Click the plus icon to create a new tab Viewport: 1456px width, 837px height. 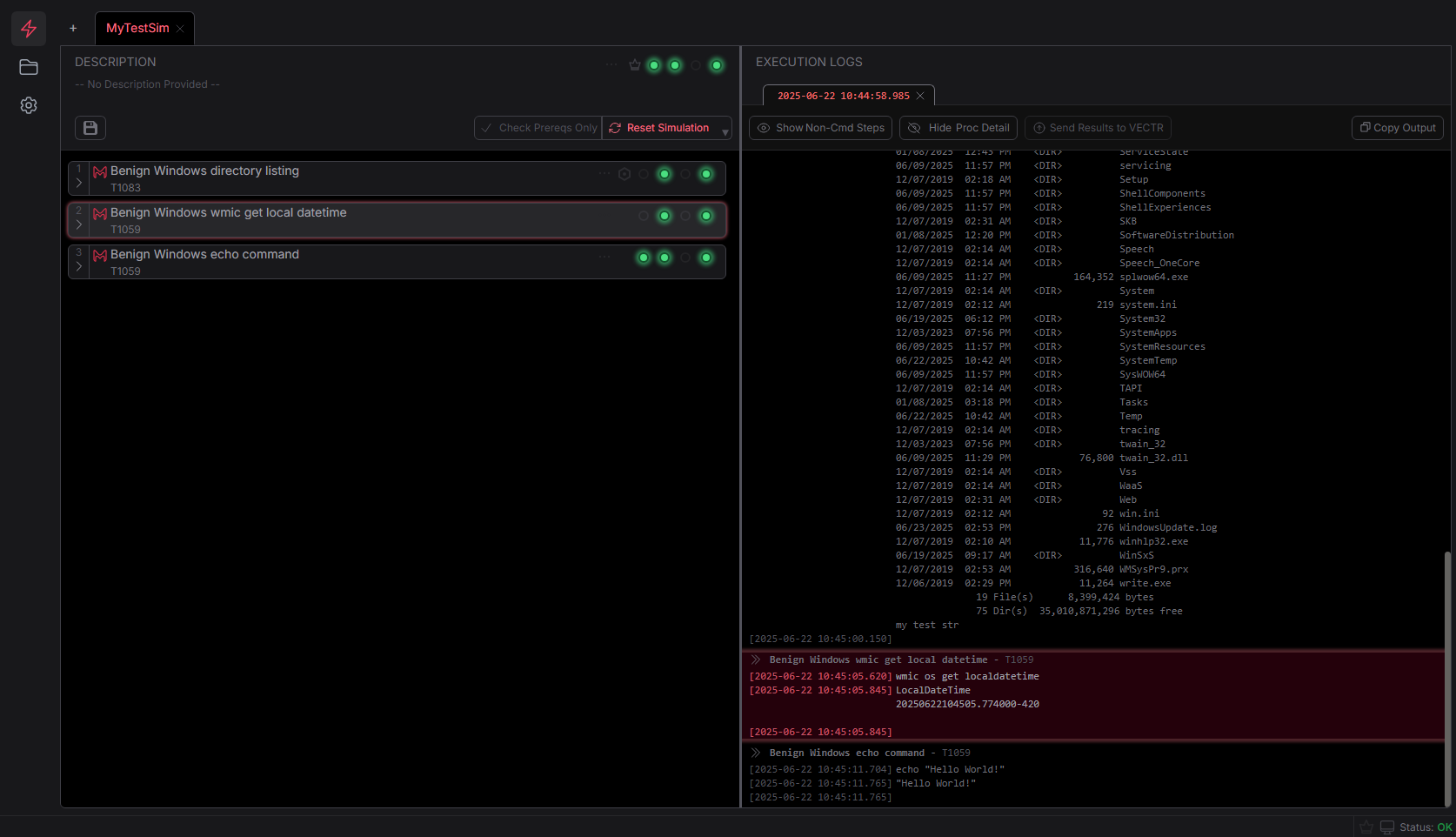point(73,28)
